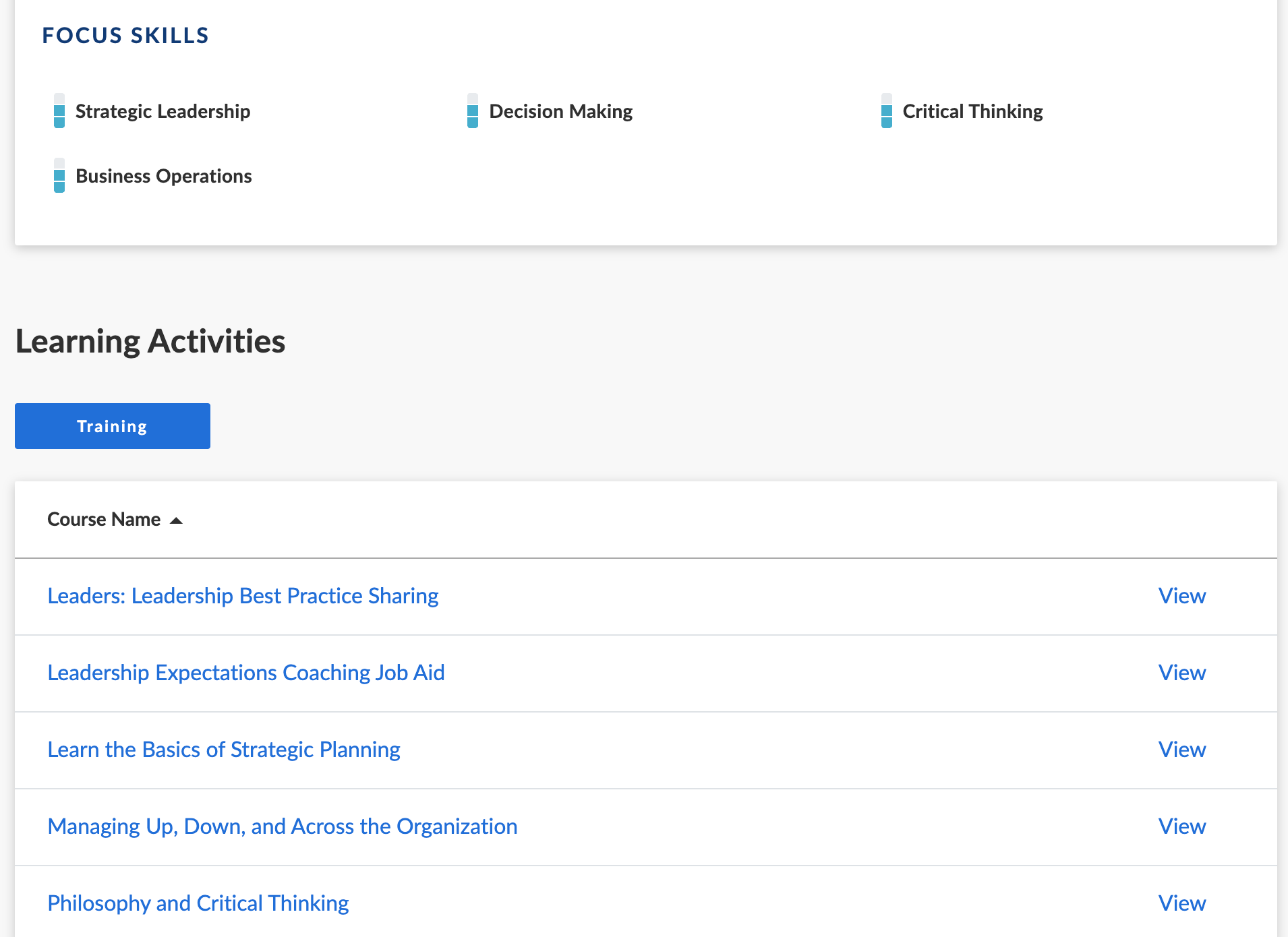Click the Focus Skills heading
Viewport: 1288px width, 937px height.
126,35
